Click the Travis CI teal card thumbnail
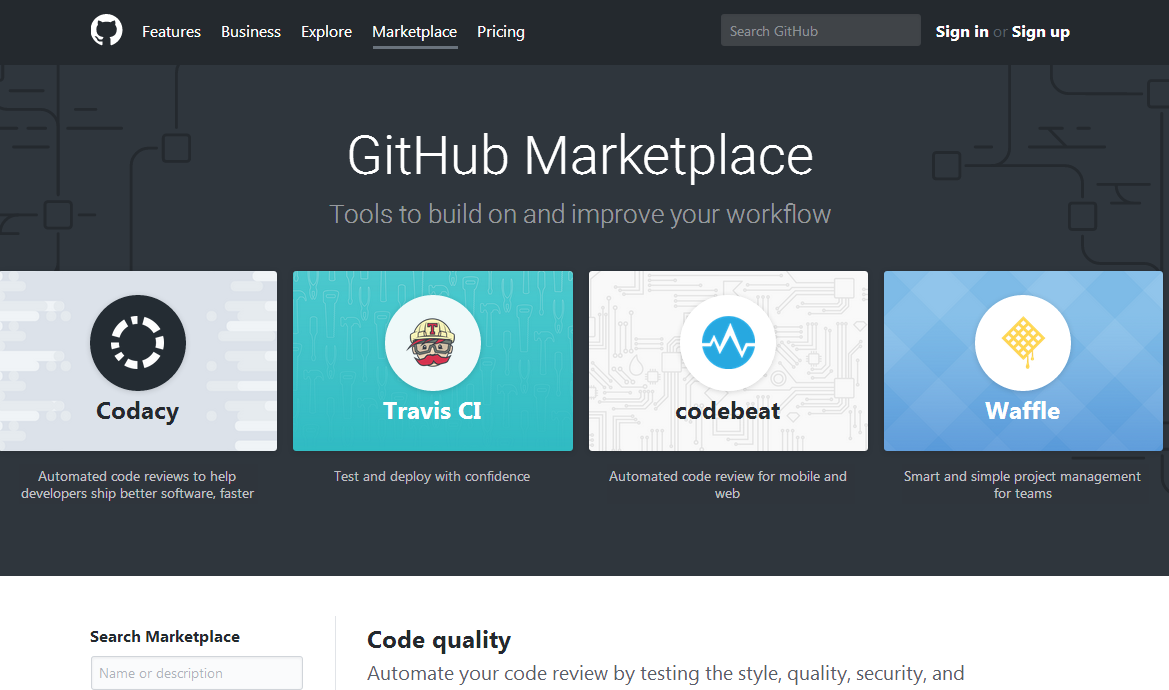 point(433,361)
